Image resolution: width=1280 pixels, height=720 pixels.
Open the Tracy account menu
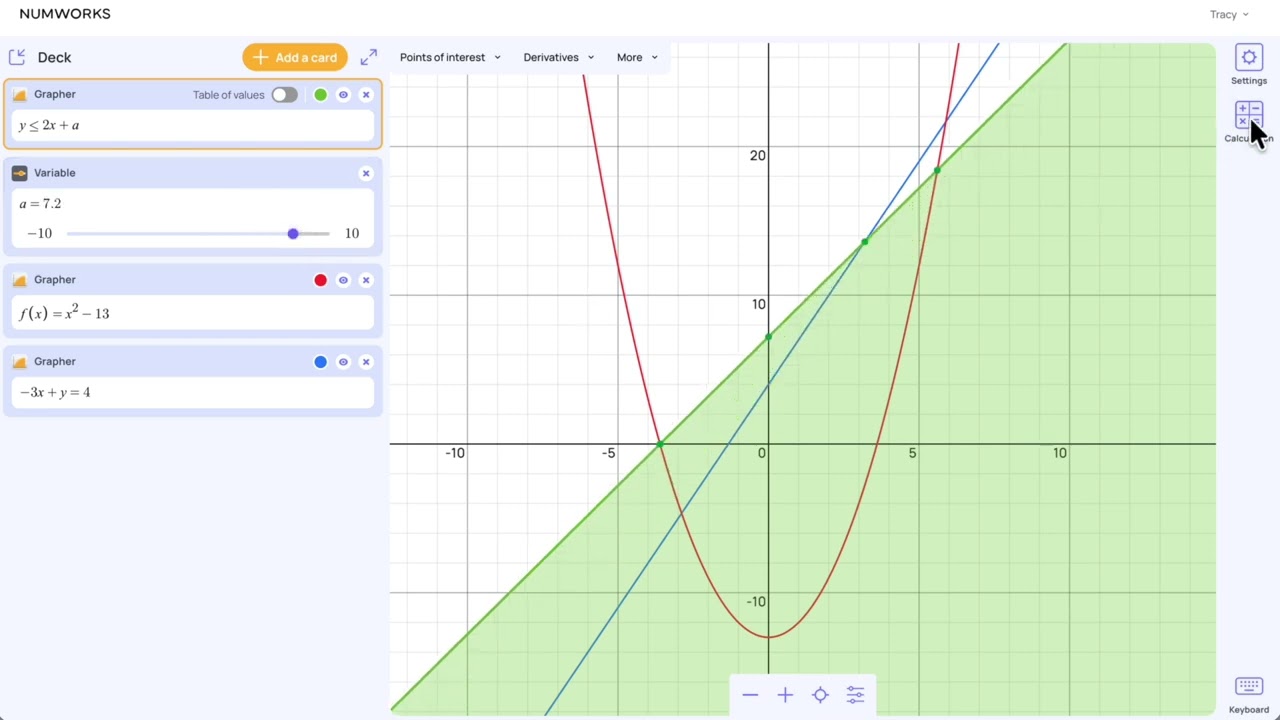(1229, 14)
